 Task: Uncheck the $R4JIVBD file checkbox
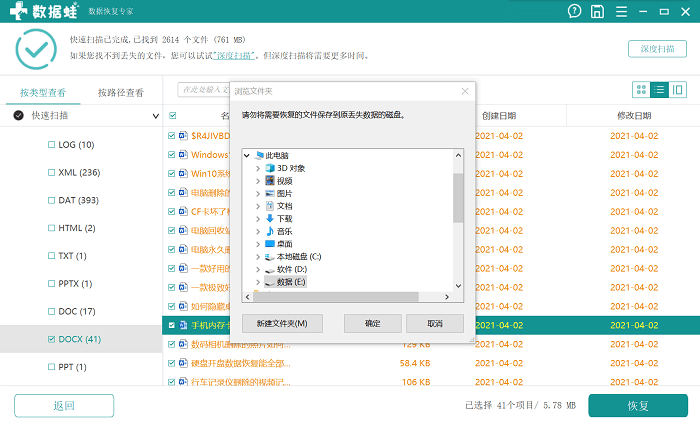coord(171,136)
